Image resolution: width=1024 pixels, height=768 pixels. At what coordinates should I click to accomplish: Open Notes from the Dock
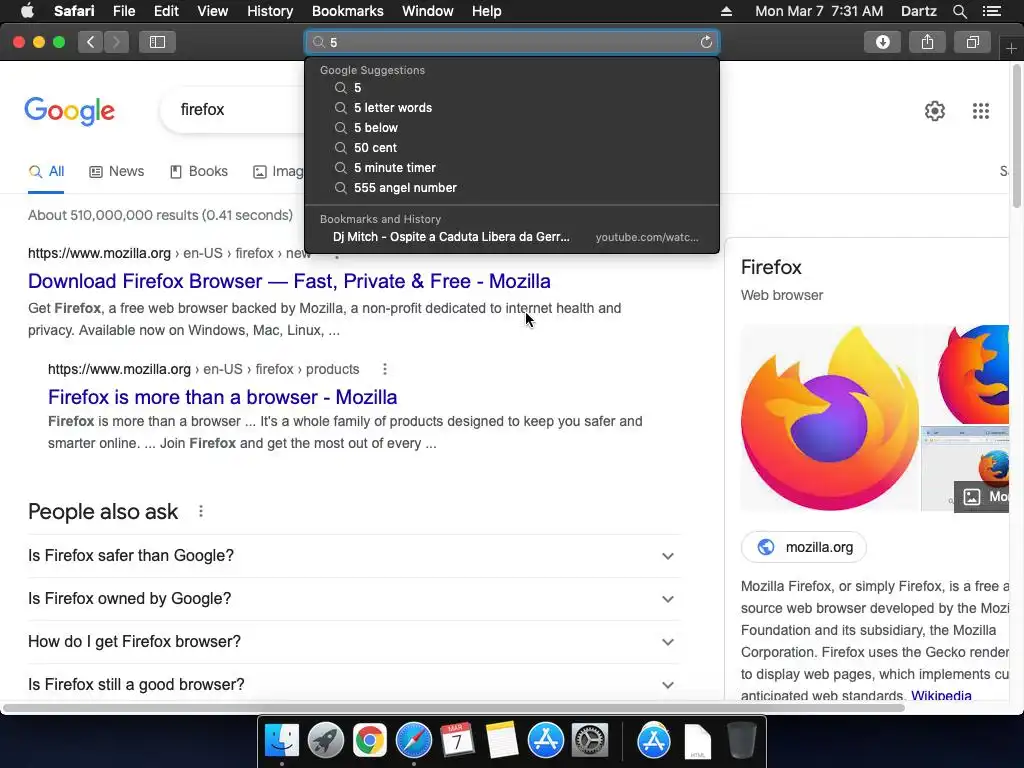502,740
